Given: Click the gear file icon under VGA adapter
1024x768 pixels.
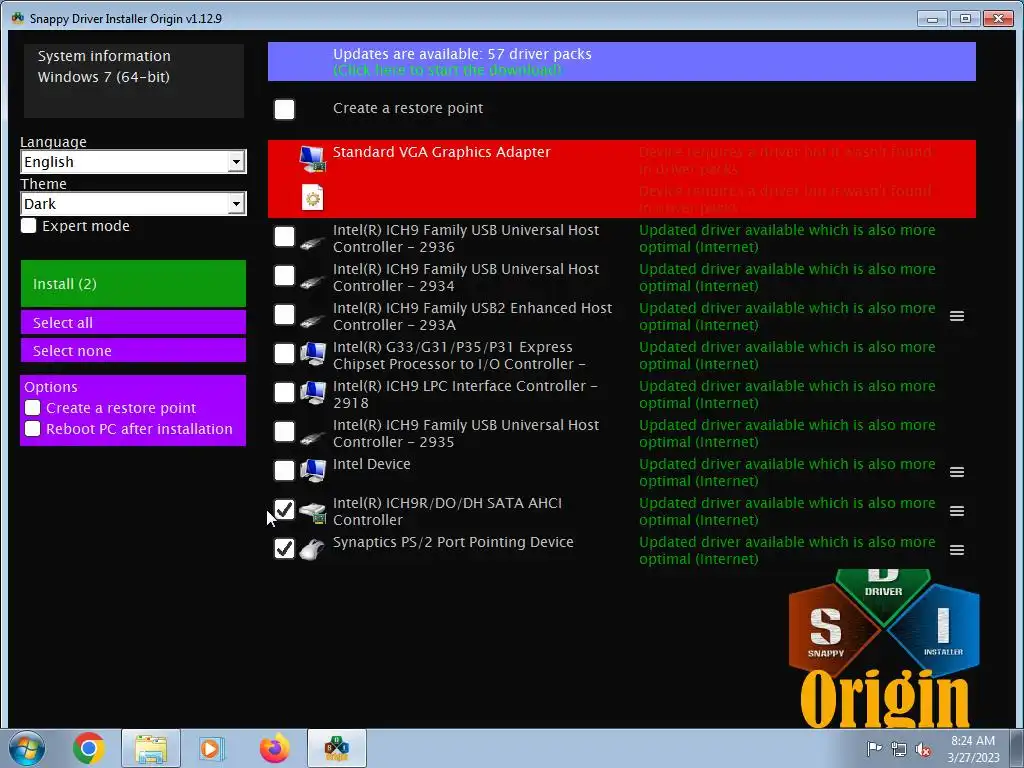Looking at the screenshot, I should [313, 197].
